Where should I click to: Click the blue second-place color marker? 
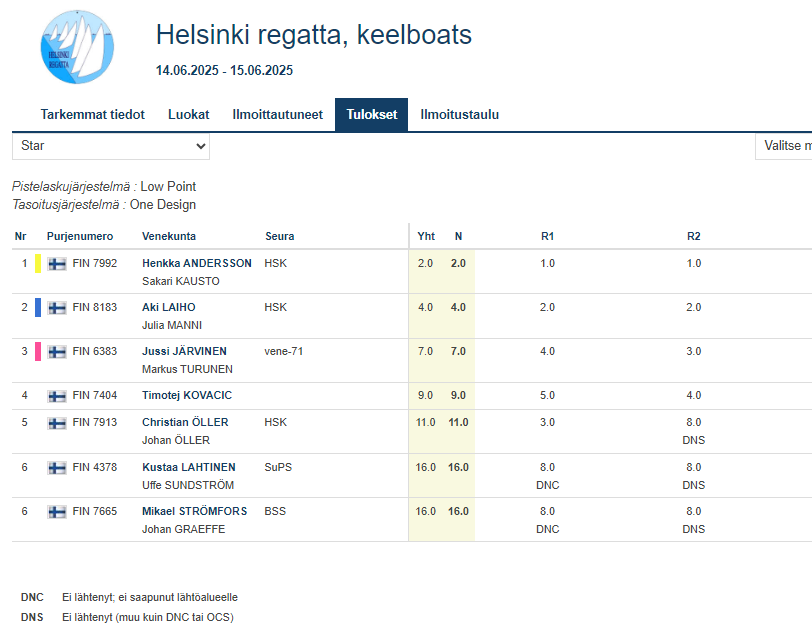[38, 308]
